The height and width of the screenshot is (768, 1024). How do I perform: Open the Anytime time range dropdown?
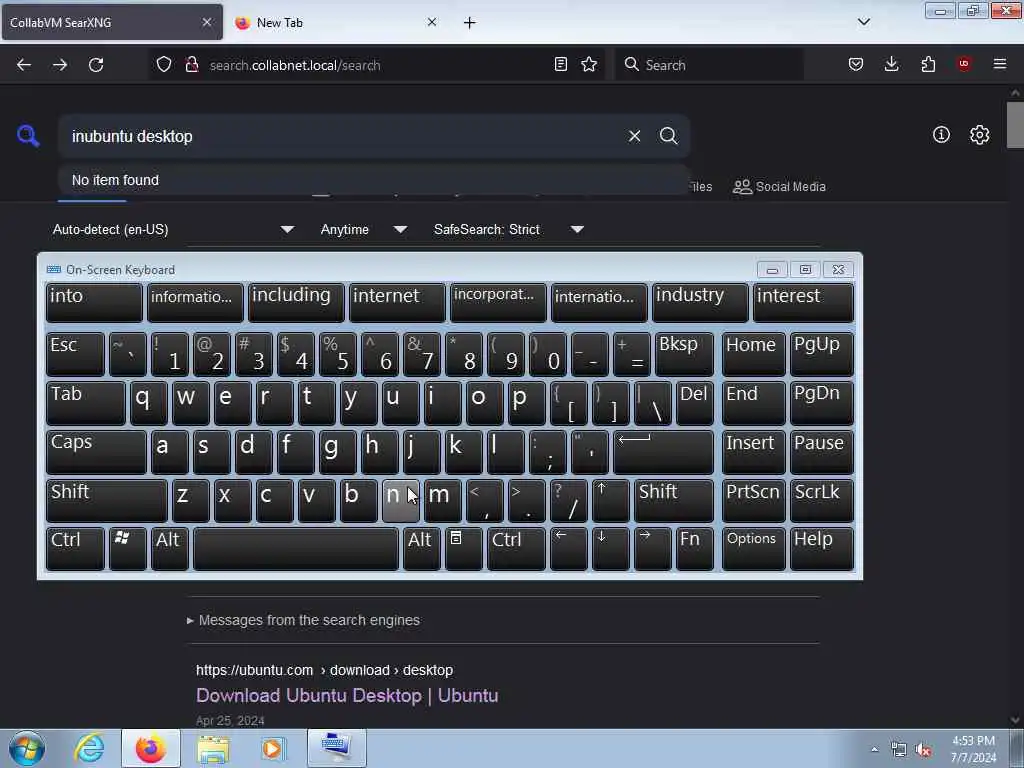click(364, 230)
